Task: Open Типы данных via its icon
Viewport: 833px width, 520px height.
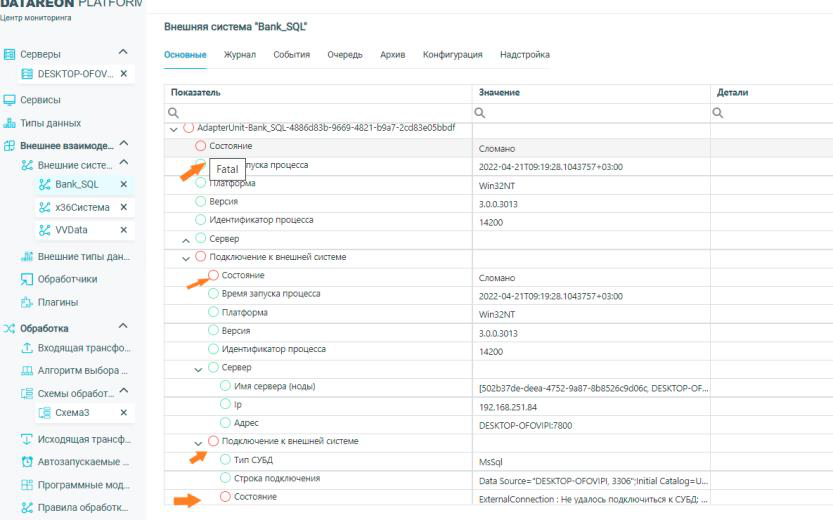Action: [11, 123]
